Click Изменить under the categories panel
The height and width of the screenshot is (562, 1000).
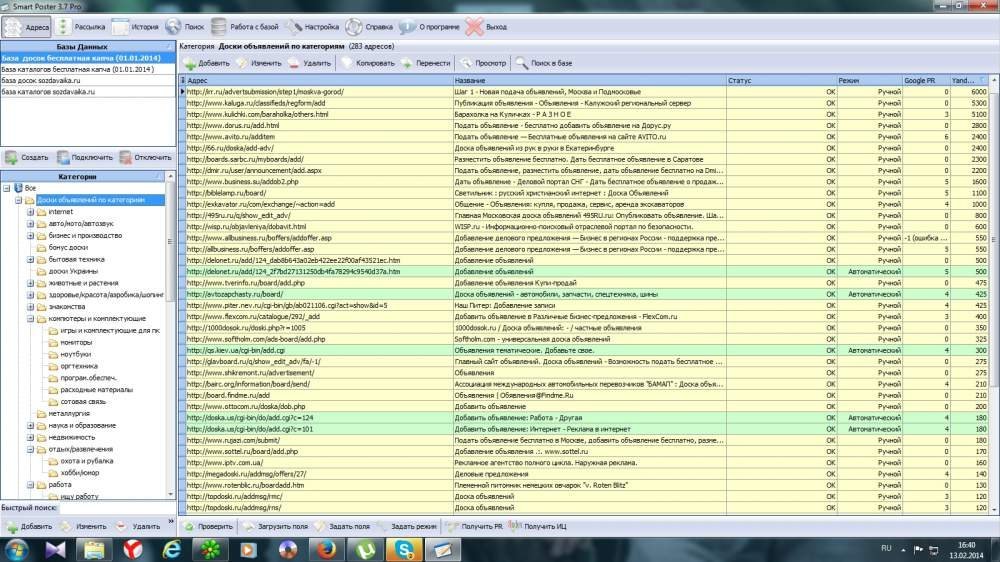pyautogui.click(x=84, y=526)
